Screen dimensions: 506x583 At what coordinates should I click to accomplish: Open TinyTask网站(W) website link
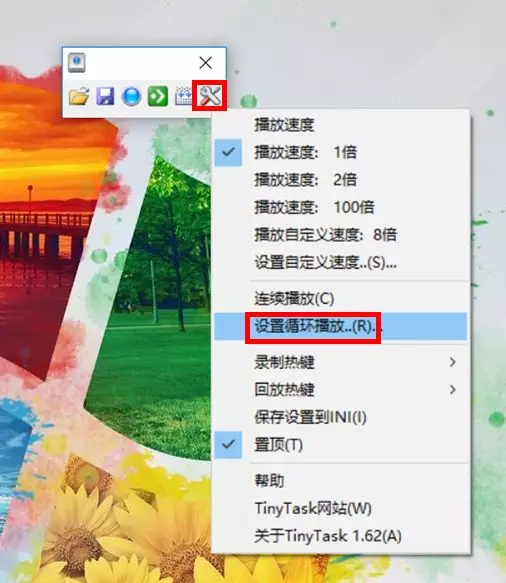click(x=341, y=508)
